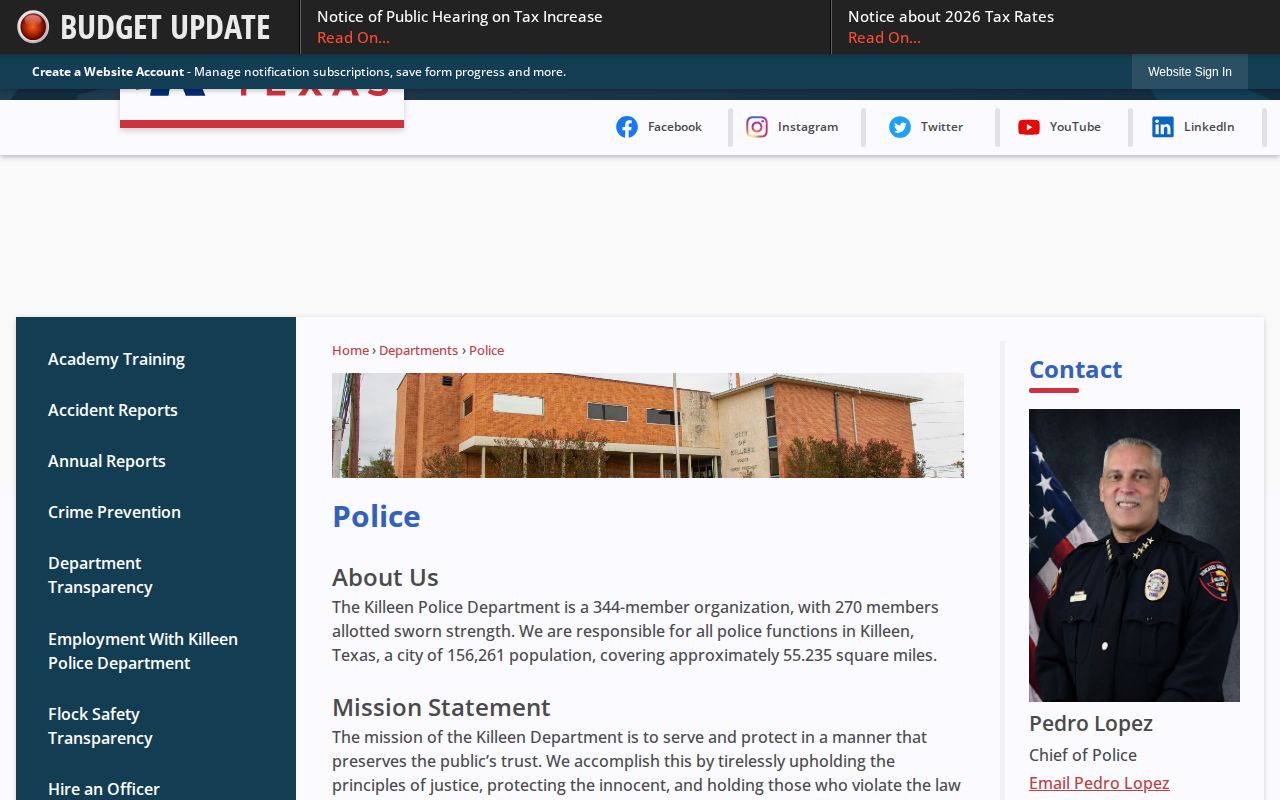Click Pedro Lopez portrait photo
This screenshot has width=1280, height=800.
pyautogui.click(x=1134, y=555)
